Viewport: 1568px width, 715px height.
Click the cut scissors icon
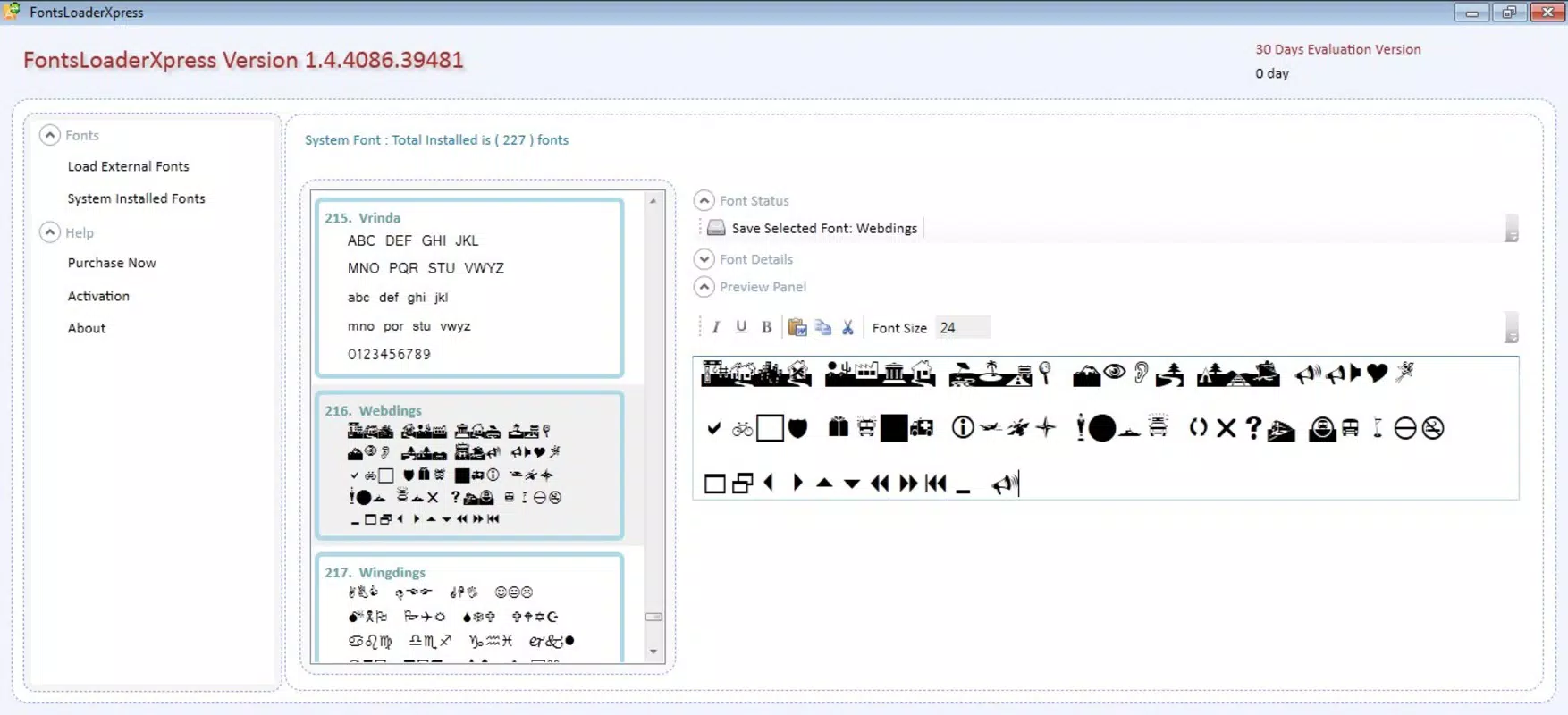847,327
